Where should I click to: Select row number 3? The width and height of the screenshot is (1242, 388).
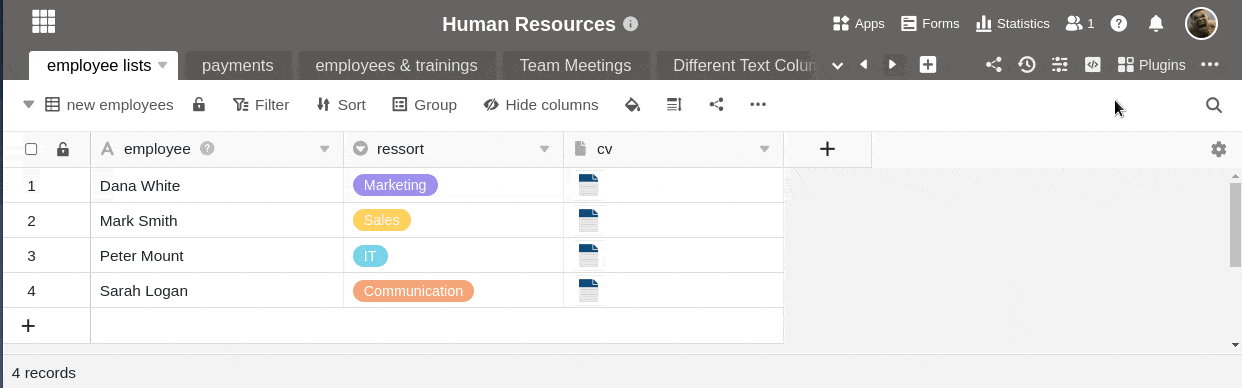31,255
